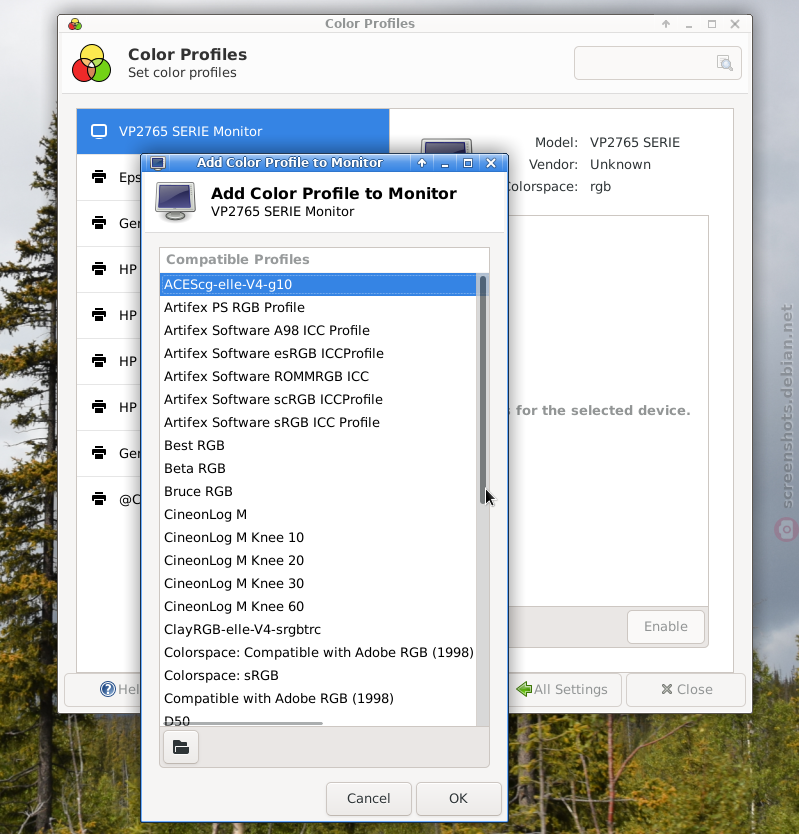The width and height of the screenshot is (799, 834).
Task: Select CineonLog M Knee 30 profile
Action: [318, 583]
